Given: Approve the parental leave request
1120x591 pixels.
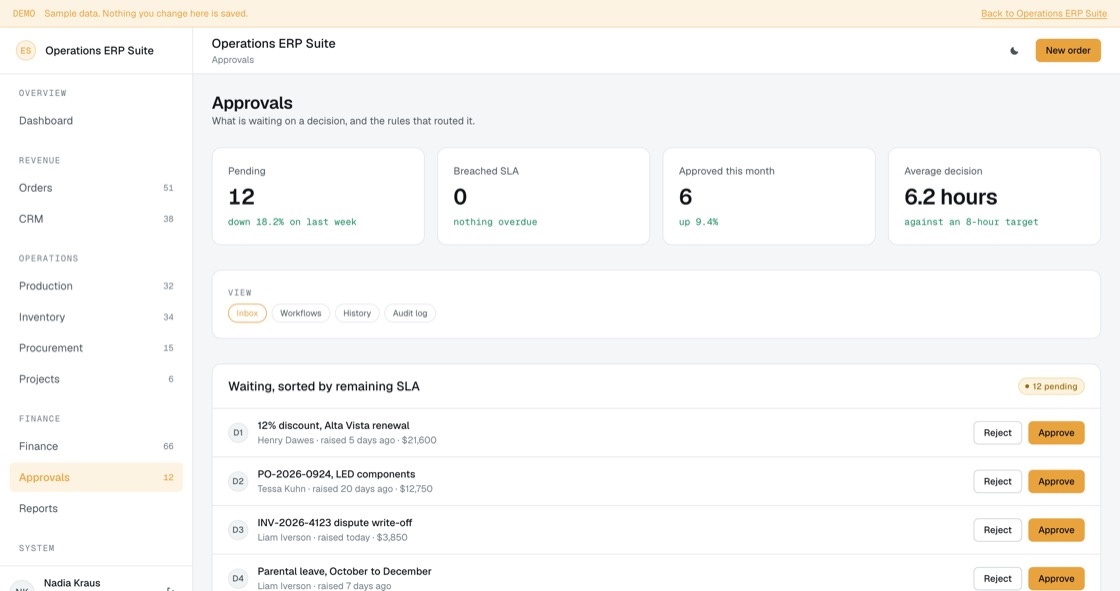Looking at the screenshot, I should point(1056,579).
